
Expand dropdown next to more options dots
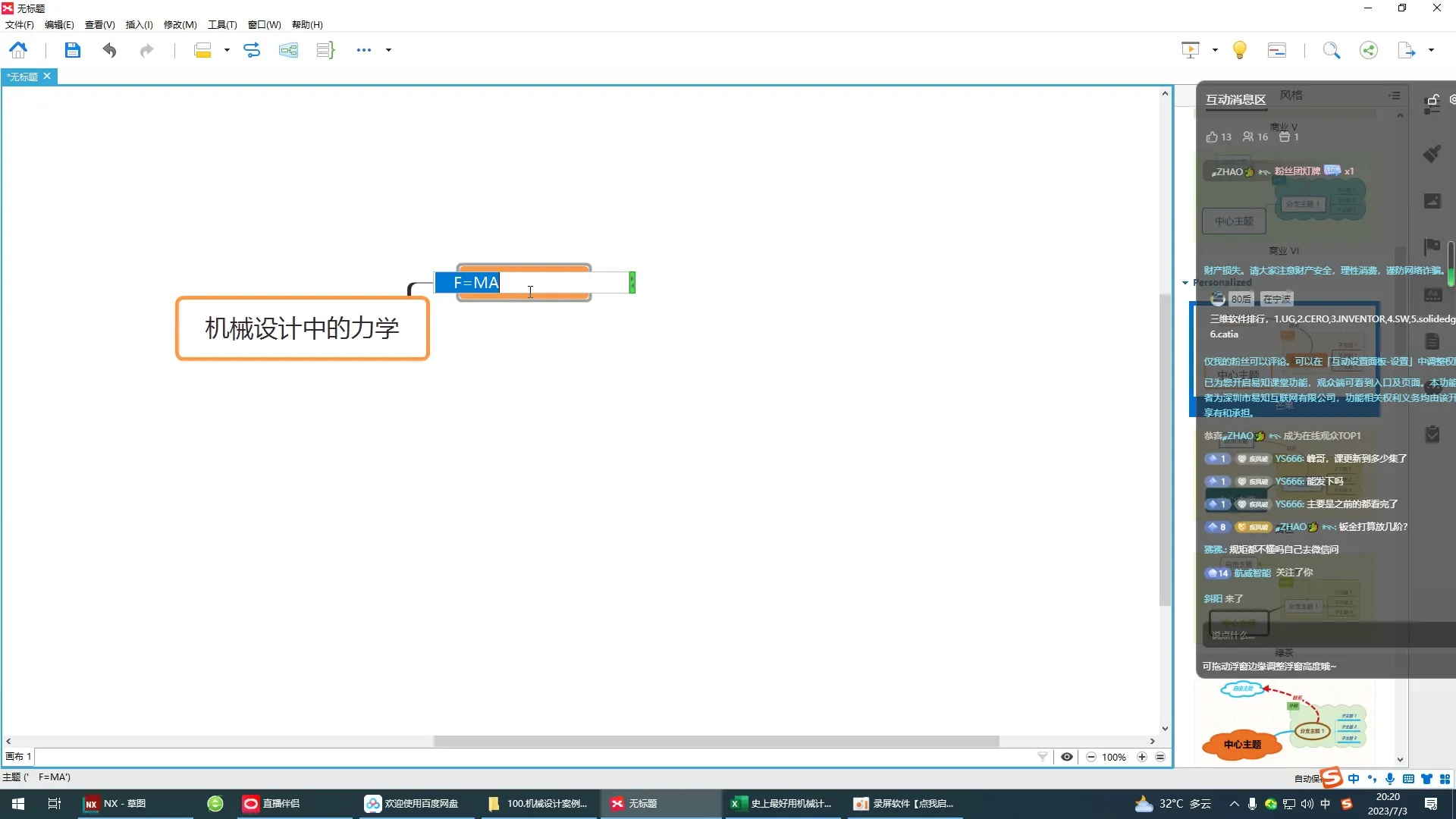(388, 50)
